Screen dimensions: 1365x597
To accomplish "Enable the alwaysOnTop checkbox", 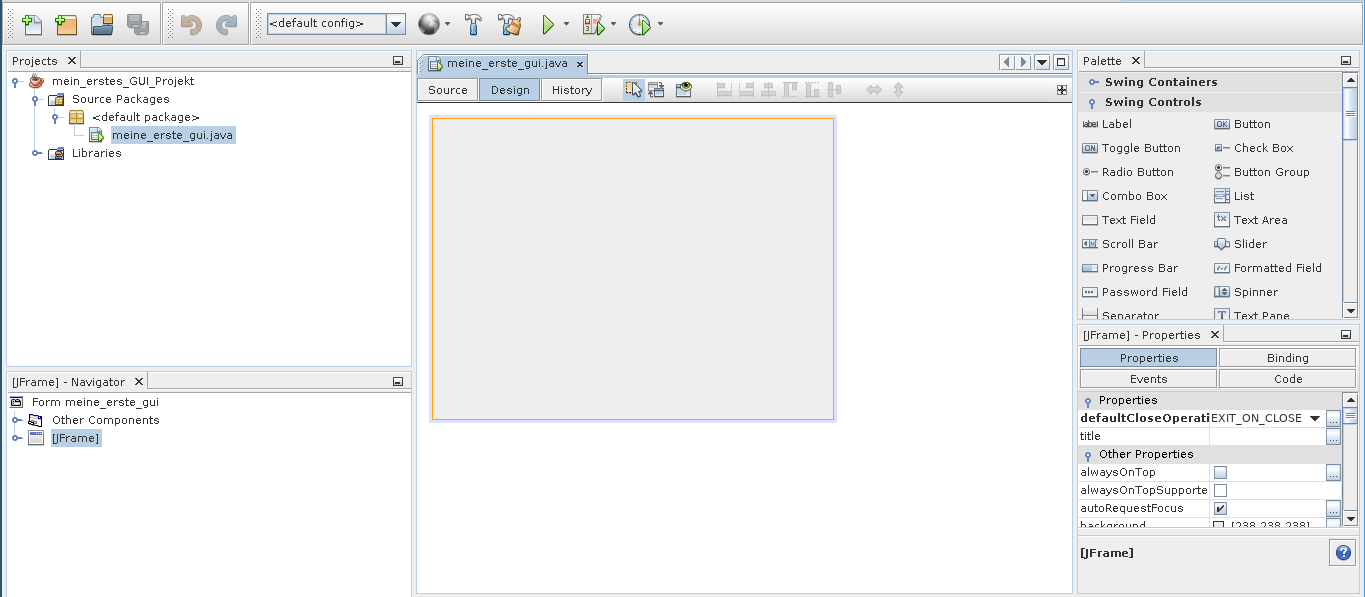I will (1220, 473).
